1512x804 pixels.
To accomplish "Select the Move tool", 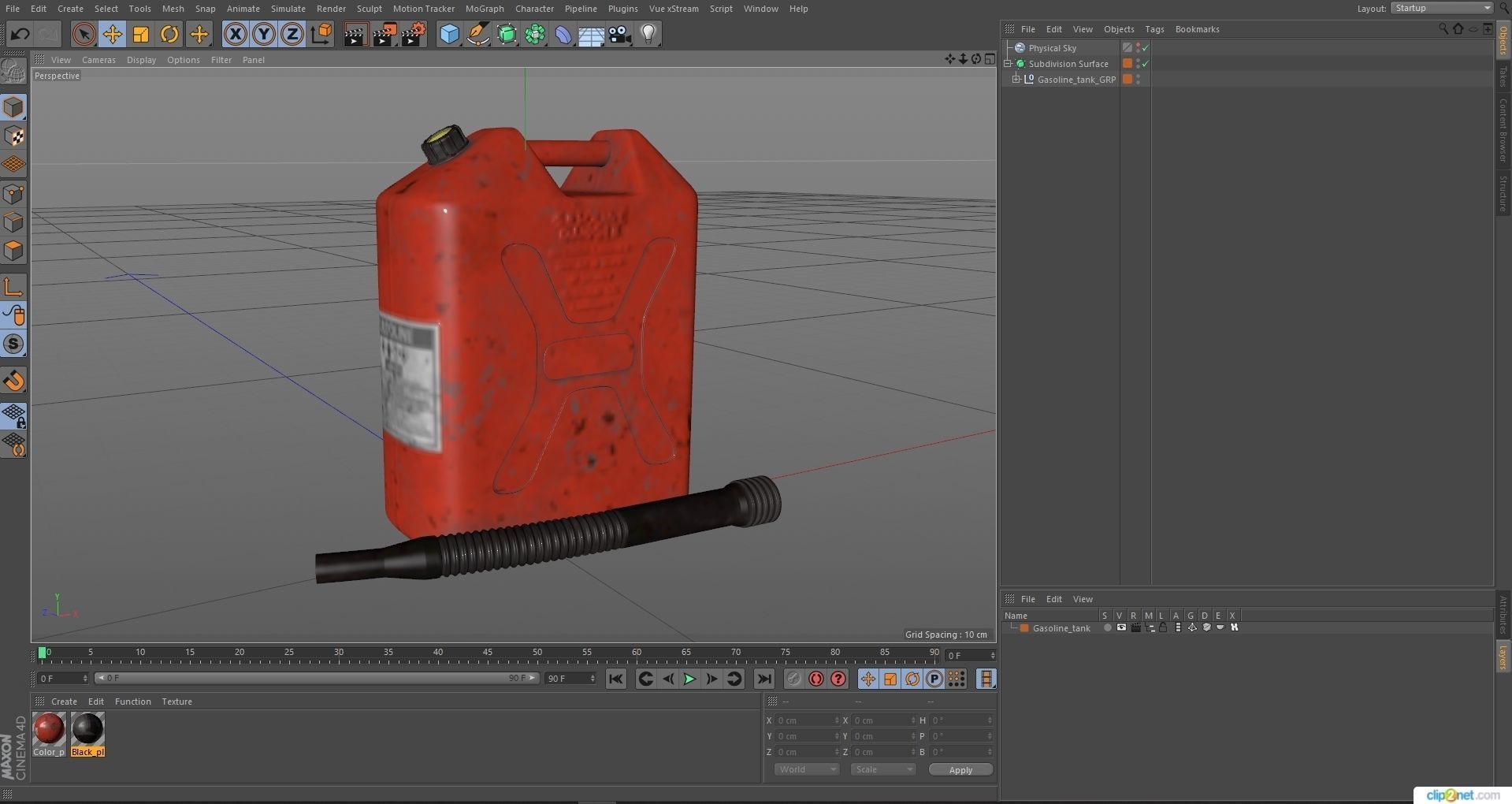I will (x=113, y=34).
